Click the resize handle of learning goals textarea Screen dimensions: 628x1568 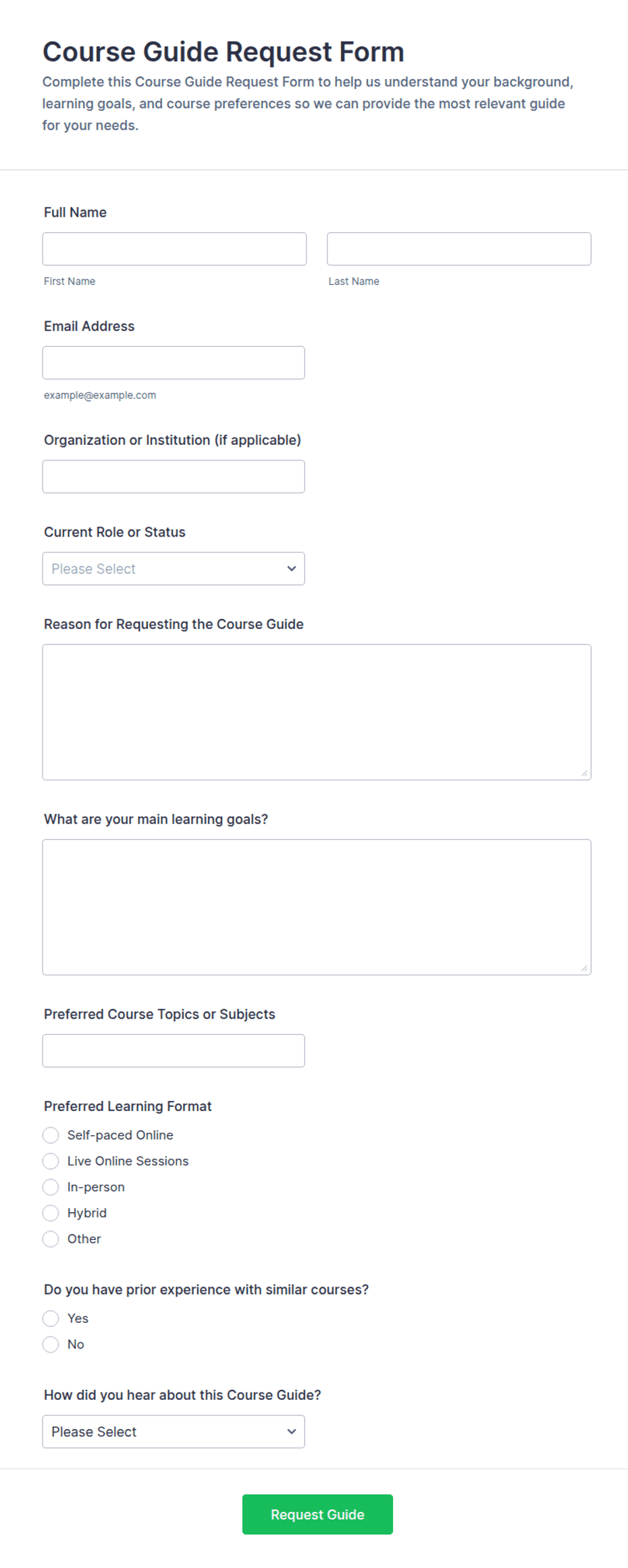tap(584, 969)
